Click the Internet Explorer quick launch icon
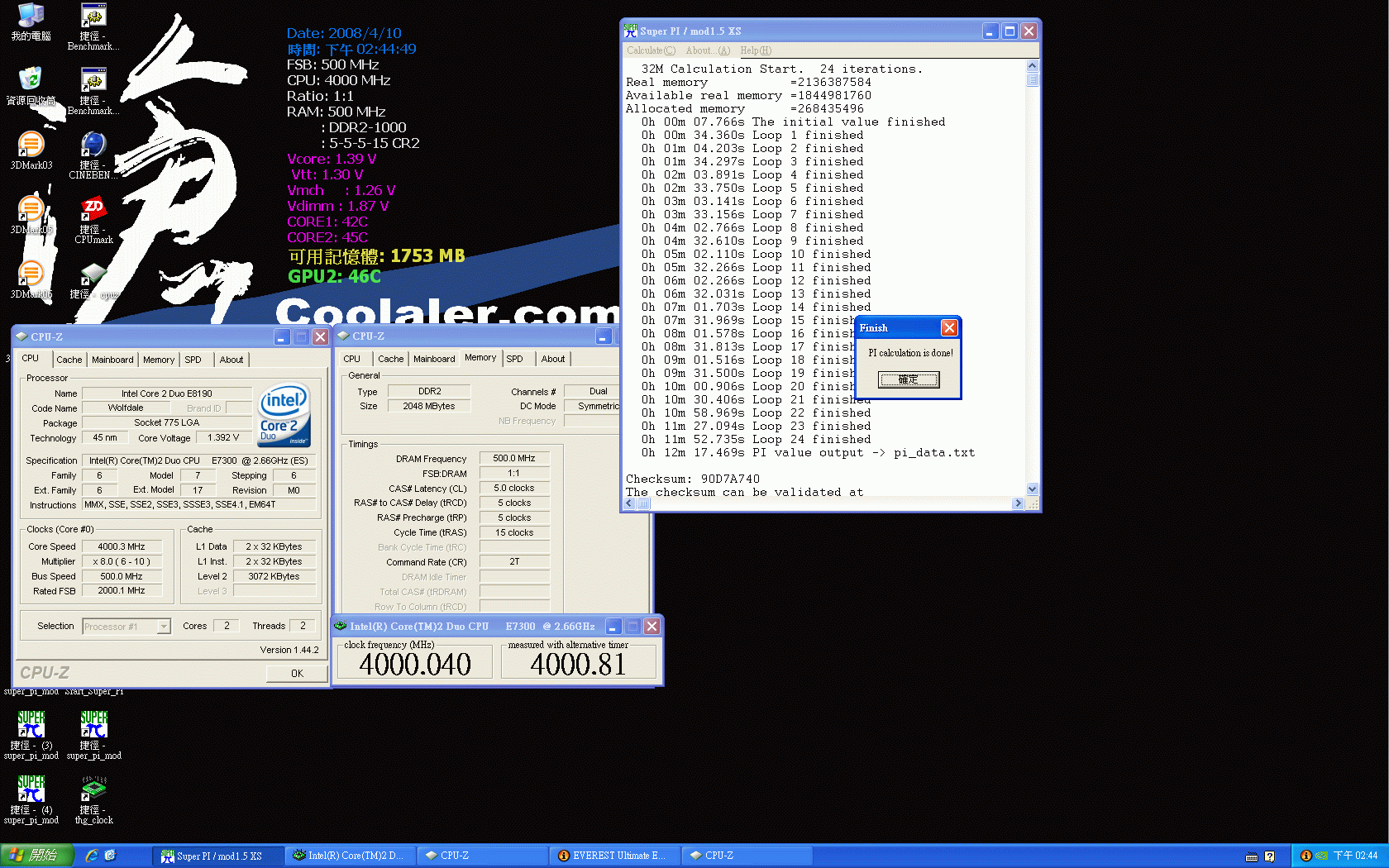This screenshot has width=1389, height=868. click(x=92, y=856)
